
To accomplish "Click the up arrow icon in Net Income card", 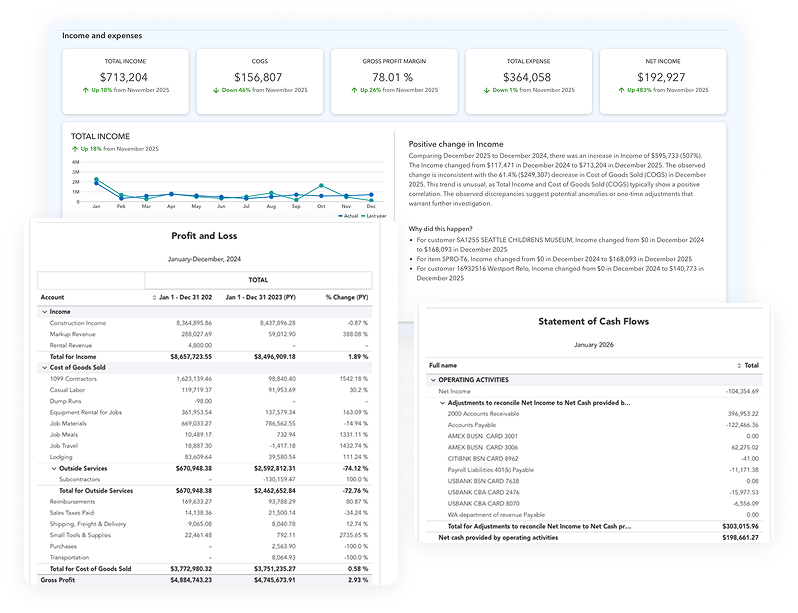I will click(x=623, y=90).
